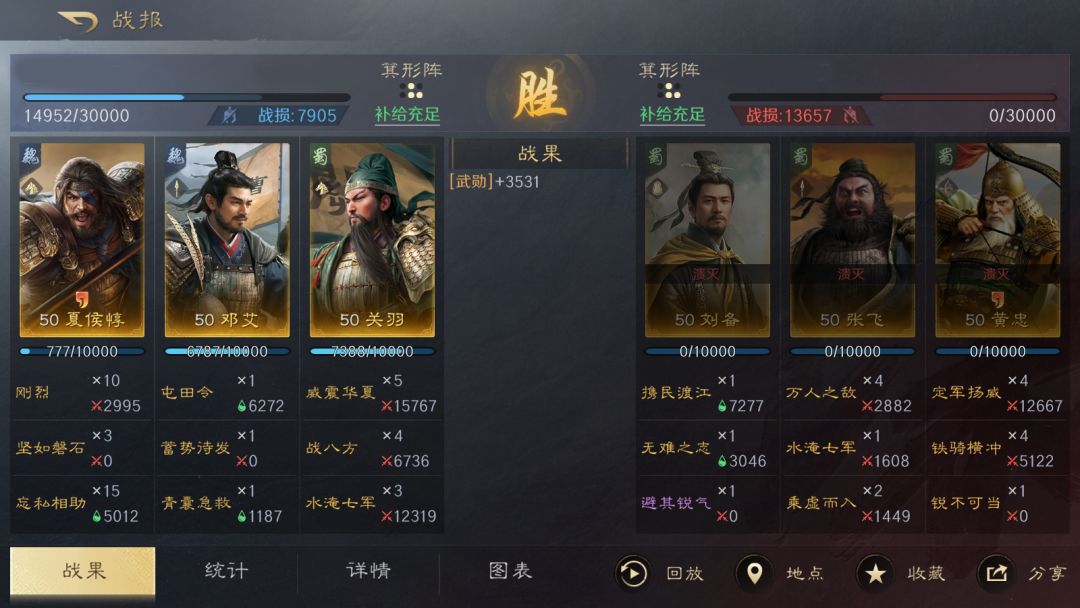Open 夏侯惇 general portrait card
The height and width of the screenshot is (608, 1080).
tap(82, 240)
